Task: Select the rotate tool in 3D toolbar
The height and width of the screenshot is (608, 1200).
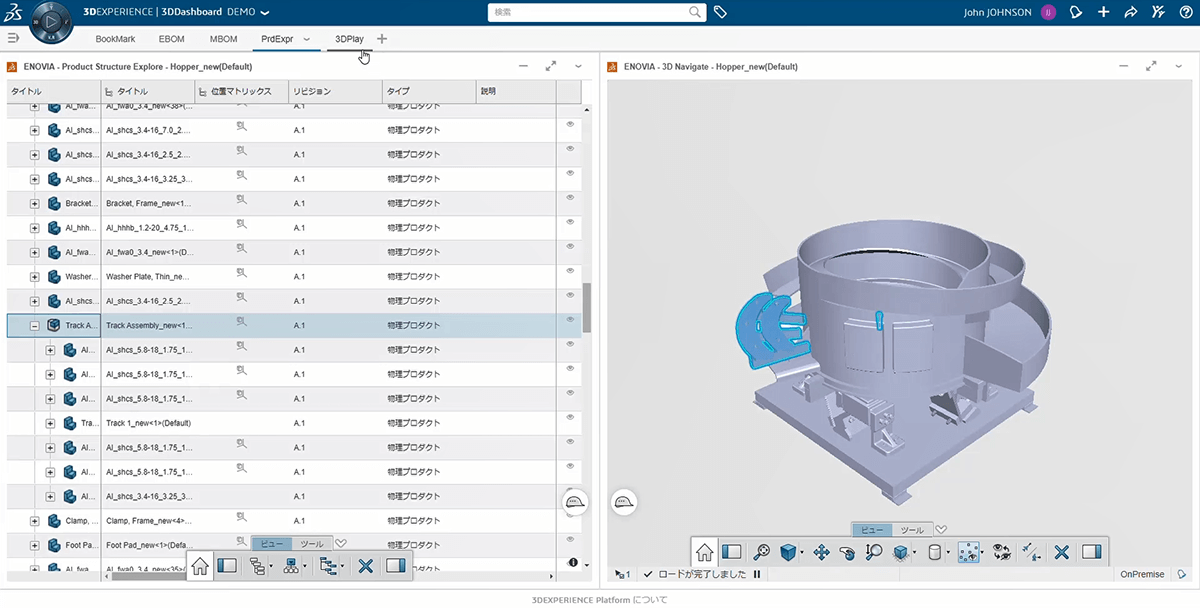Action: (847, 551)
